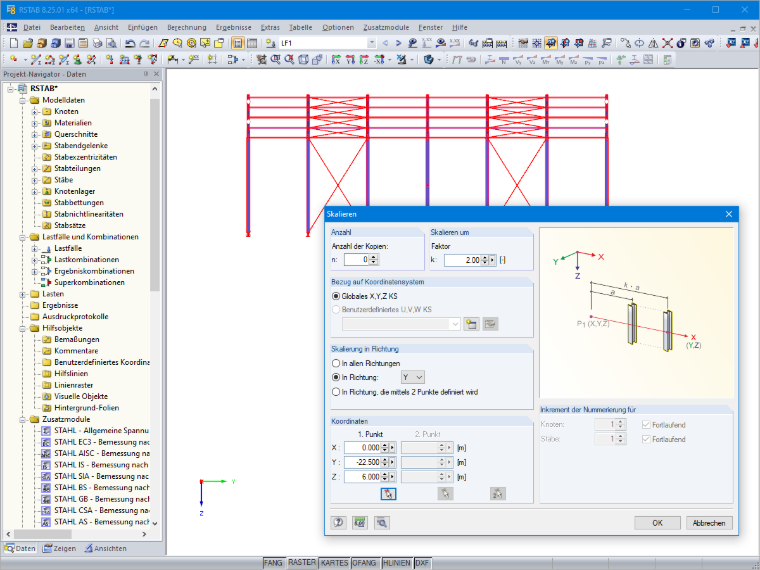Screen dimensions: 760x570
Task: Set view in Z direction icon
Action: 364,60
